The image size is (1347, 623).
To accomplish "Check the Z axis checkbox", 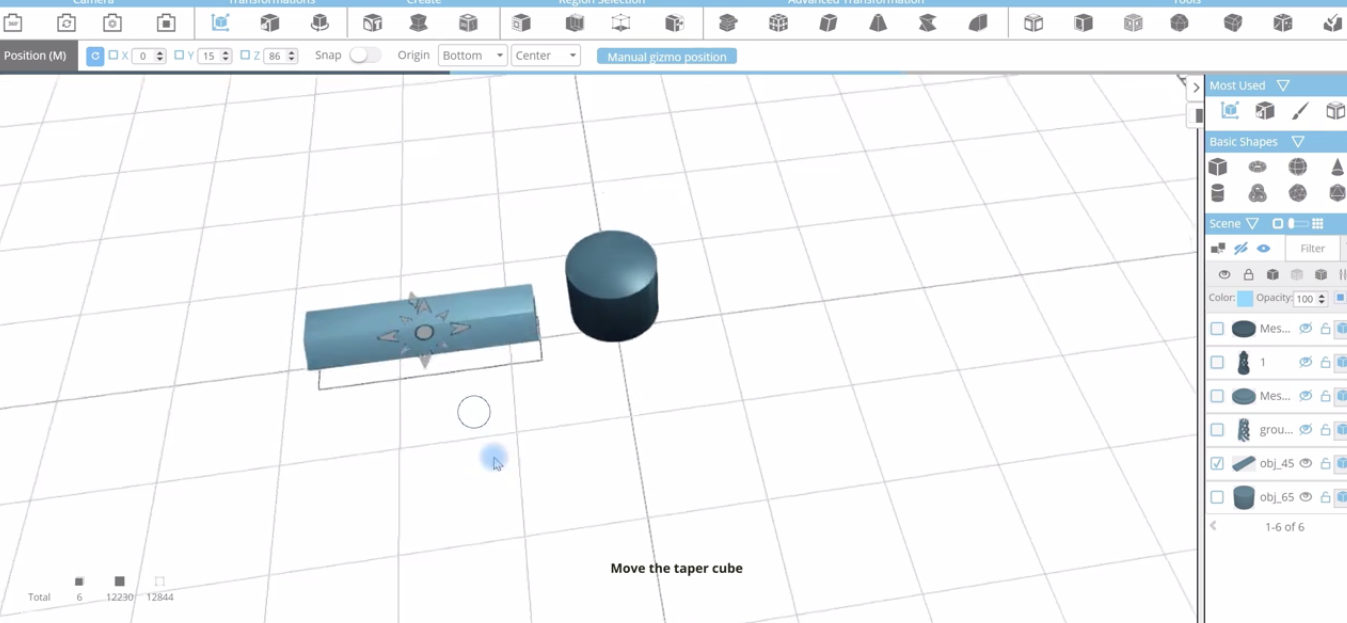I will click(245, 56).
